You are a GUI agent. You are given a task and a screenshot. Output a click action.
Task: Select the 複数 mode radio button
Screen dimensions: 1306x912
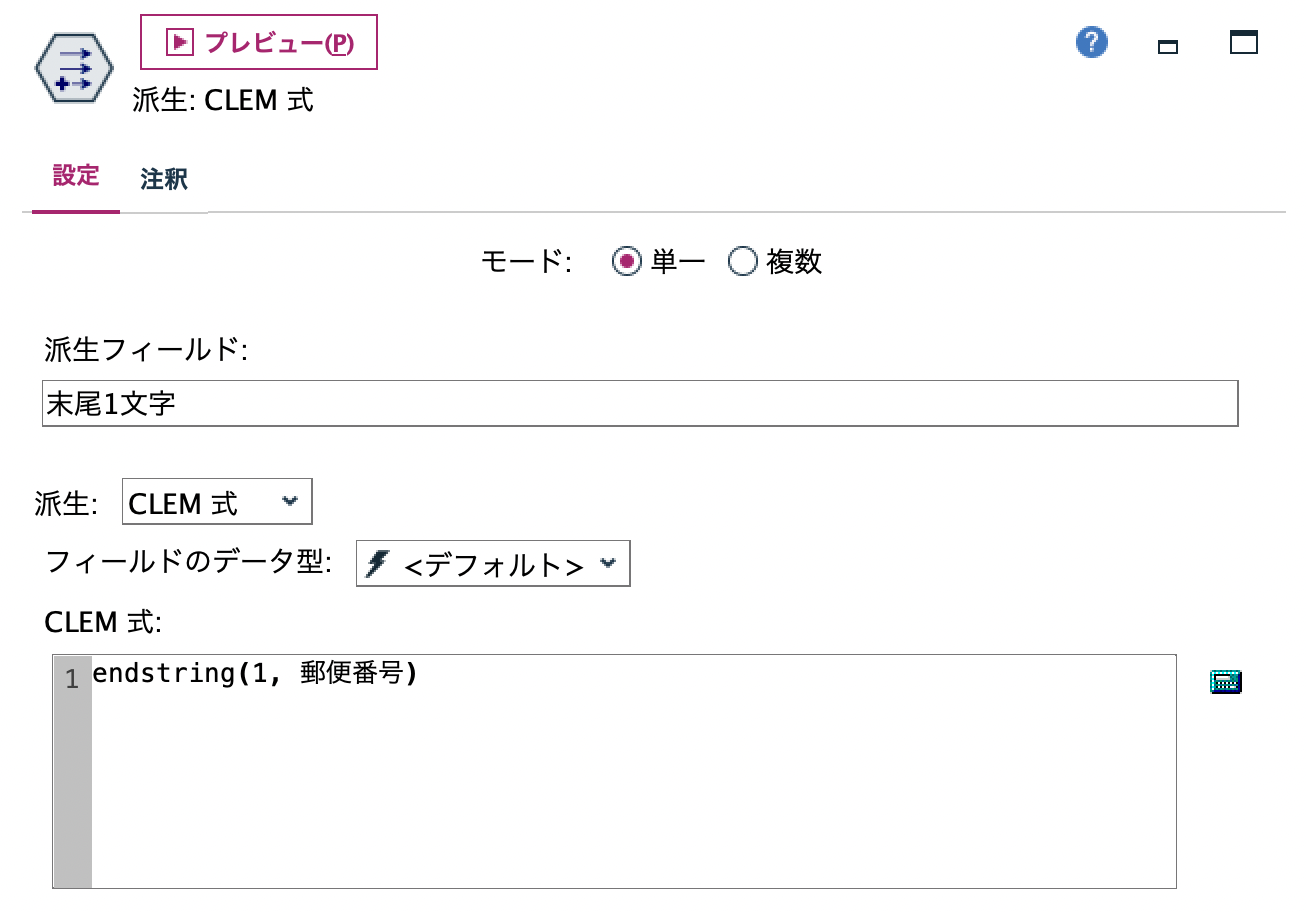click(742, 261)
